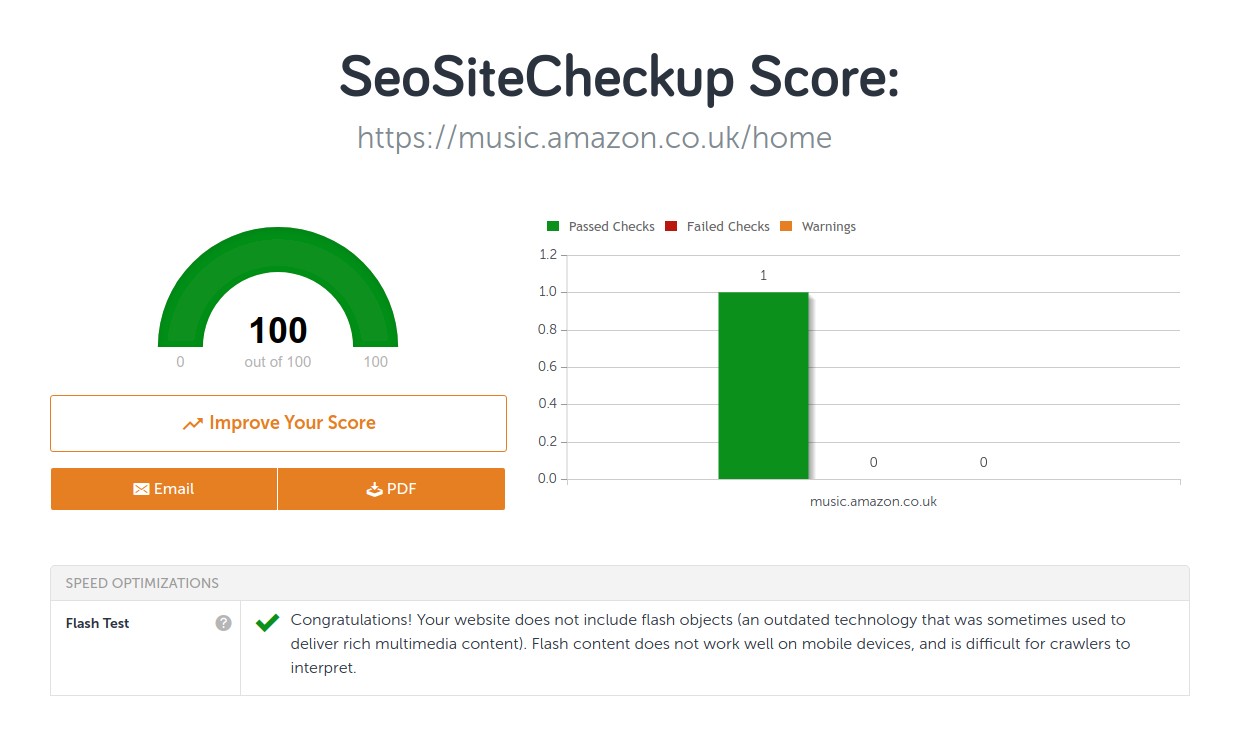This screenshot has height=748, width=1233.
Task: Click the Flash Test congratulations message text
Action: (710, 644)
